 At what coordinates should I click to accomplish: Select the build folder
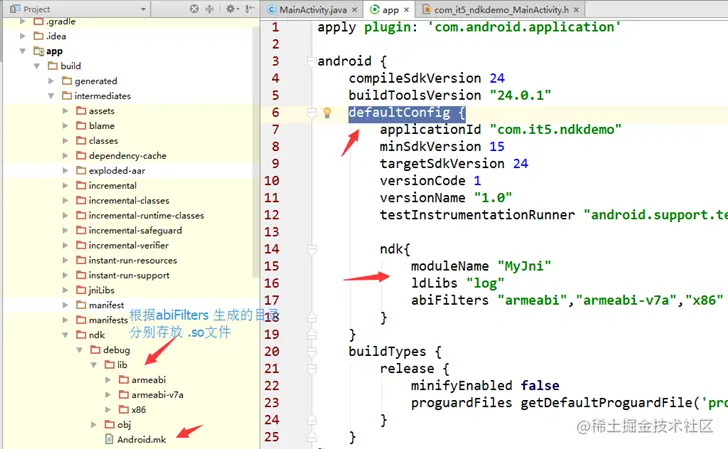click(x=65, y=66)
